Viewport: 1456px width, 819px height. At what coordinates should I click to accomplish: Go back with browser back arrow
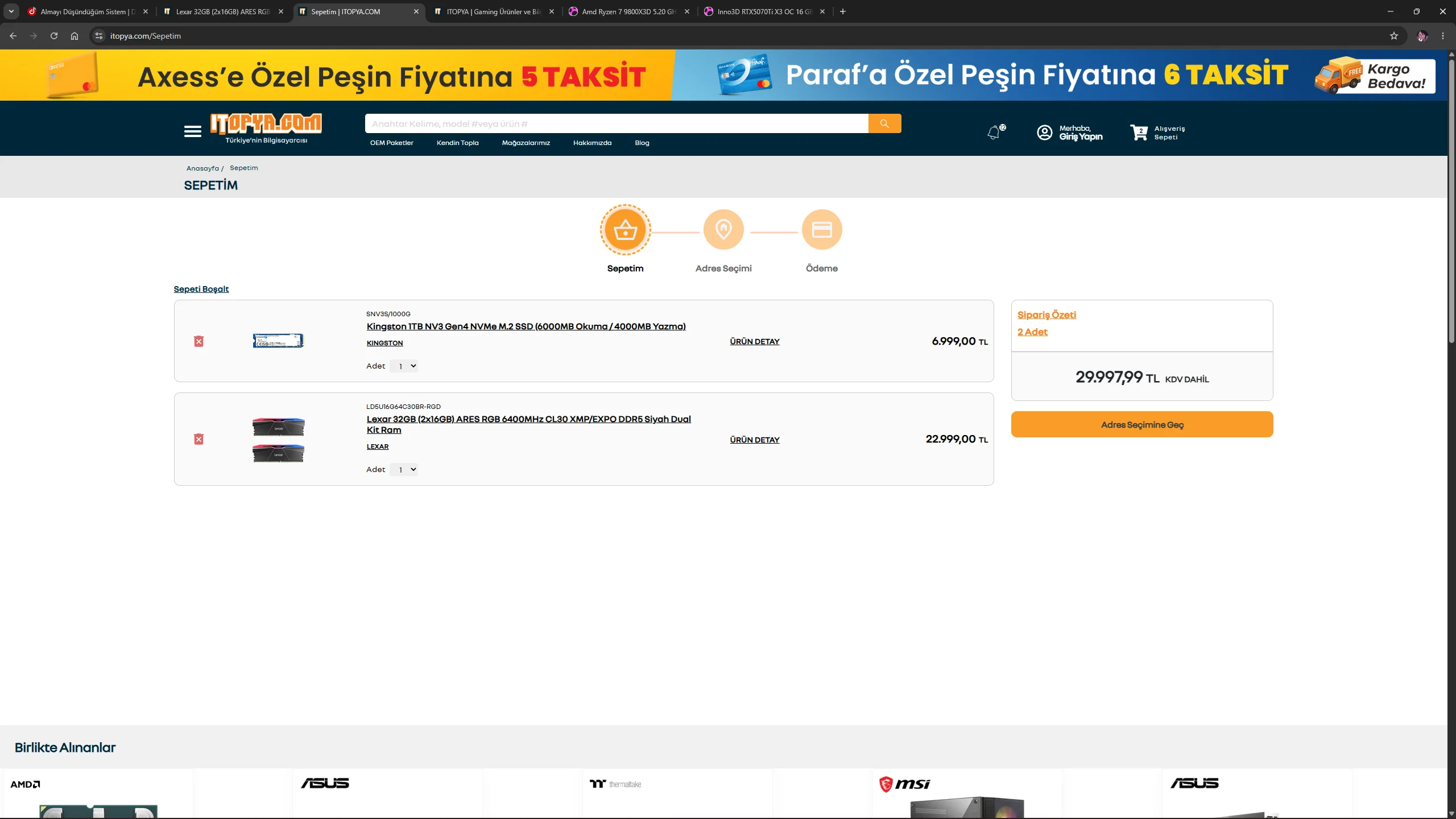13,36
